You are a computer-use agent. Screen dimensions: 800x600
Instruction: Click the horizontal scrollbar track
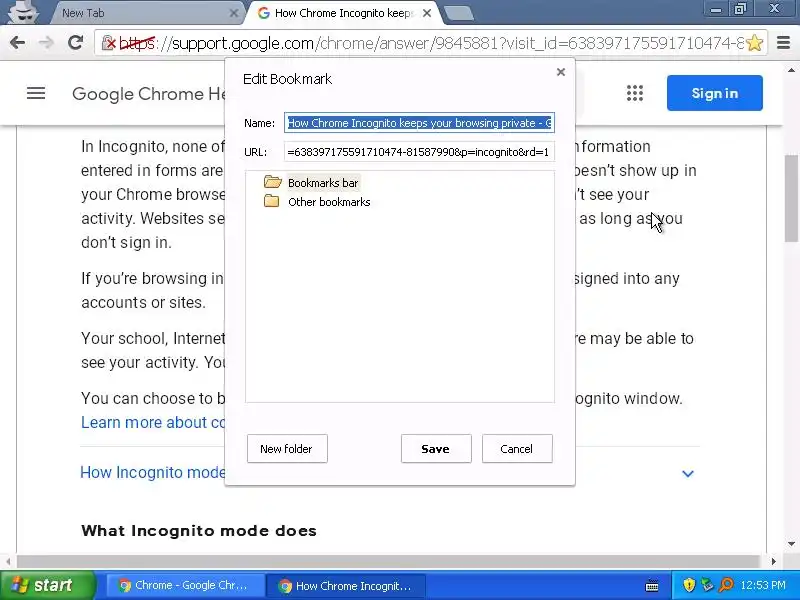(390, 561)
